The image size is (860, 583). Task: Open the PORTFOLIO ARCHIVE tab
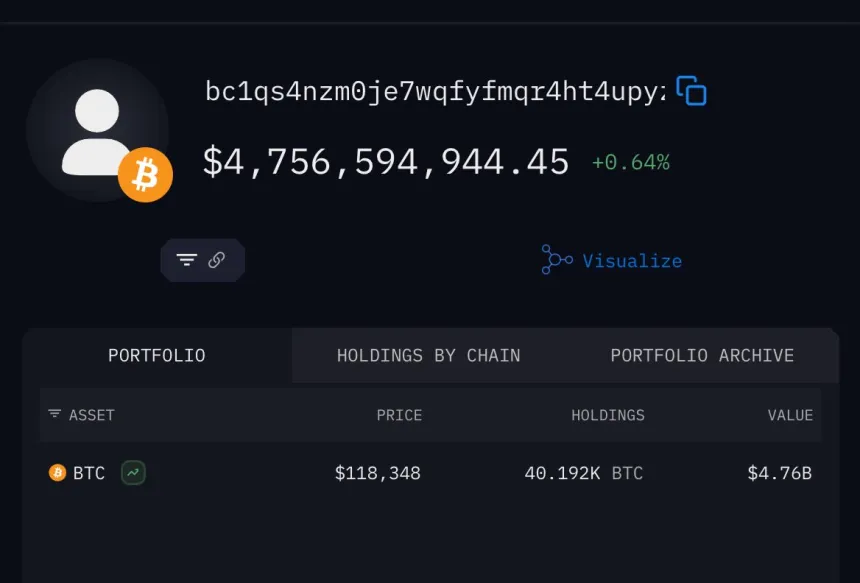point(702,355)
